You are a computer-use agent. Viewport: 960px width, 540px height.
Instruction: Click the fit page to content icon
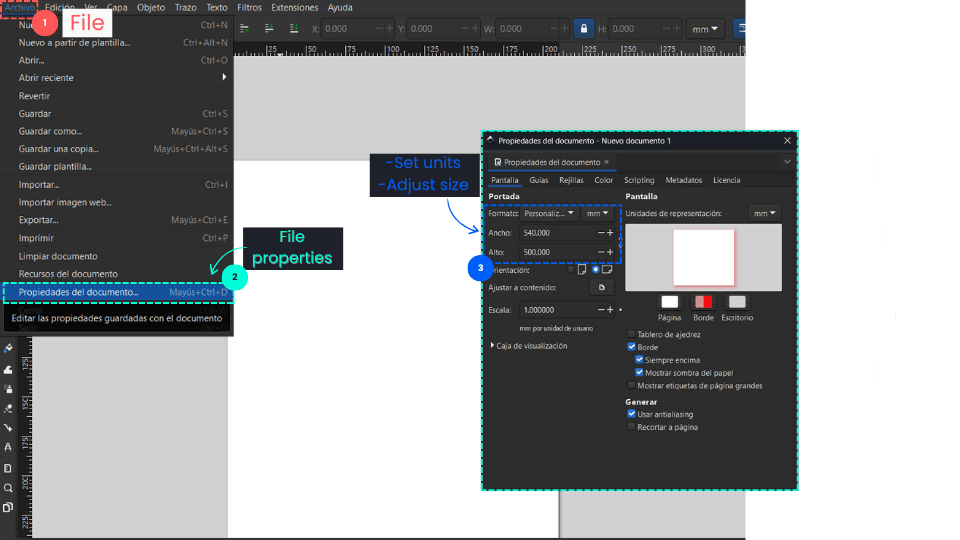coord(601,288)
